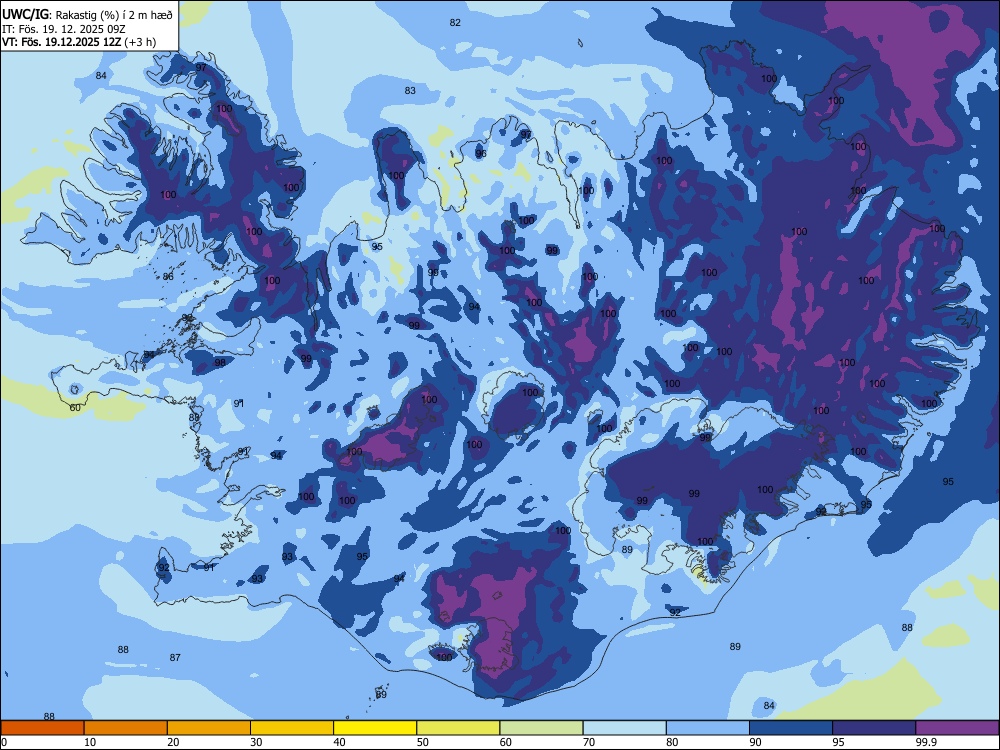Select the medium blue 80–90 legend swatch

click(x=708, y=728)
